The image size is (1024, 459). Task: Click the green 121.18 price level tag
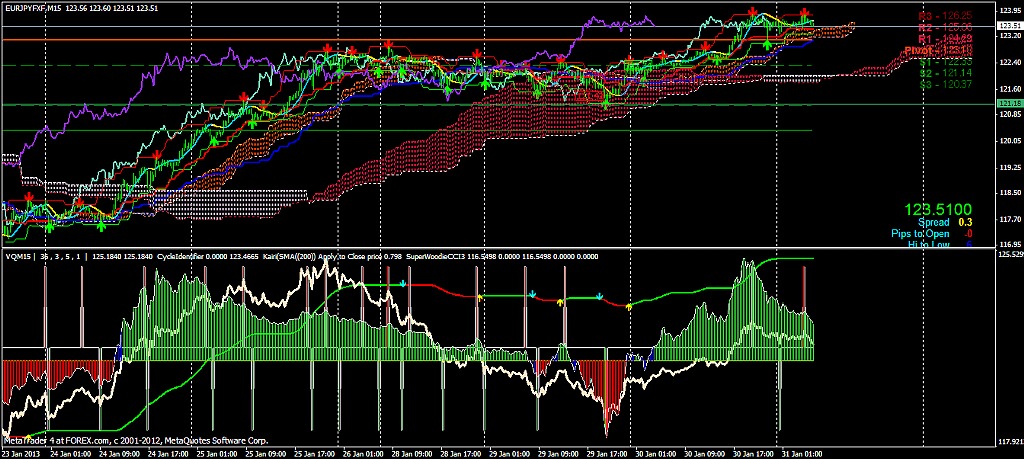click(x=1009, y=104)
